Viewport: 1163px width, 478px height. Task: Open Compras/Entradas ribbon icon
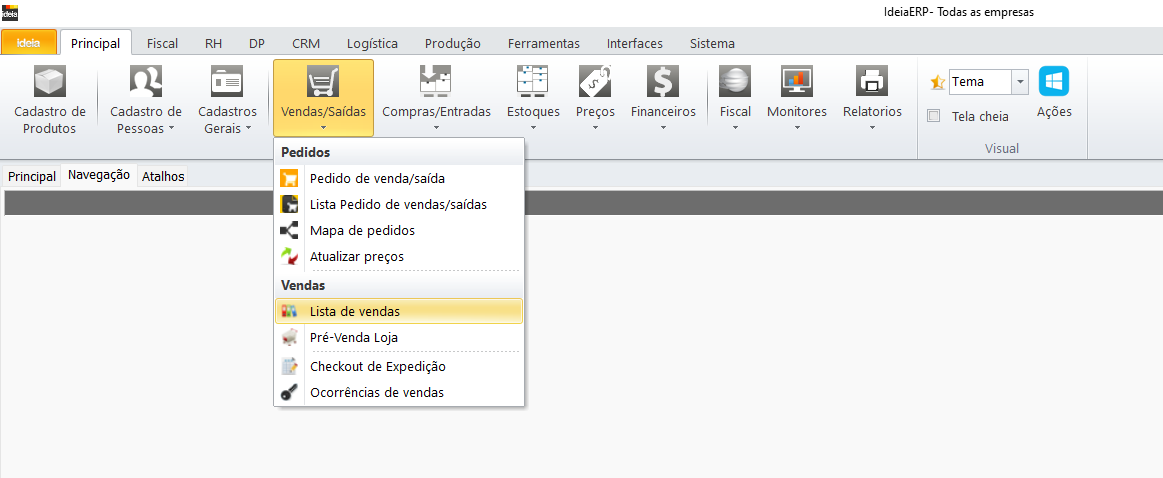point(436,81)
